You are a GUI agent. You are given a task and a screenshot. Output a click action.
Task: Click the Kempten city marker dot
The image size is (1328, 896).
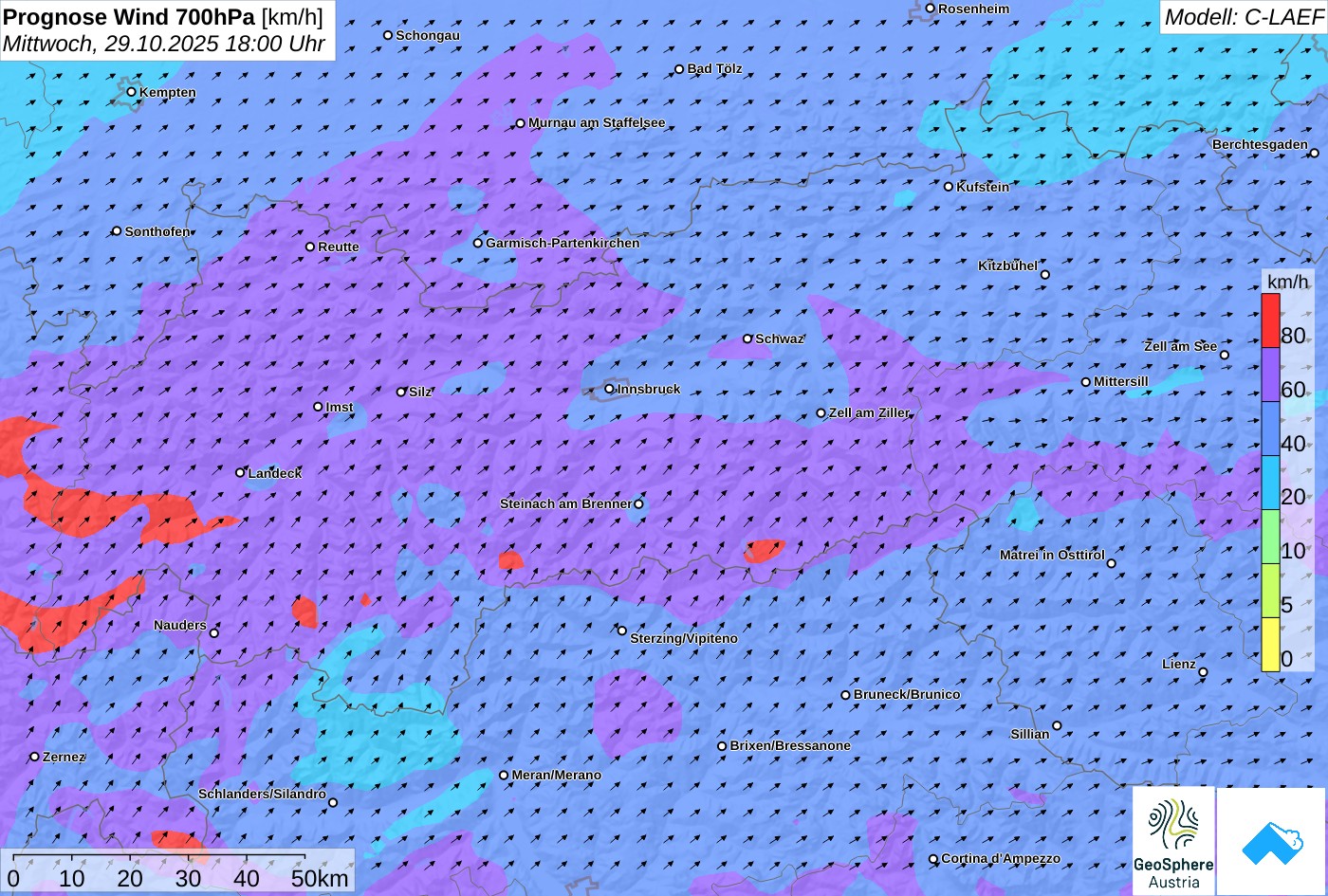point(132,92)
